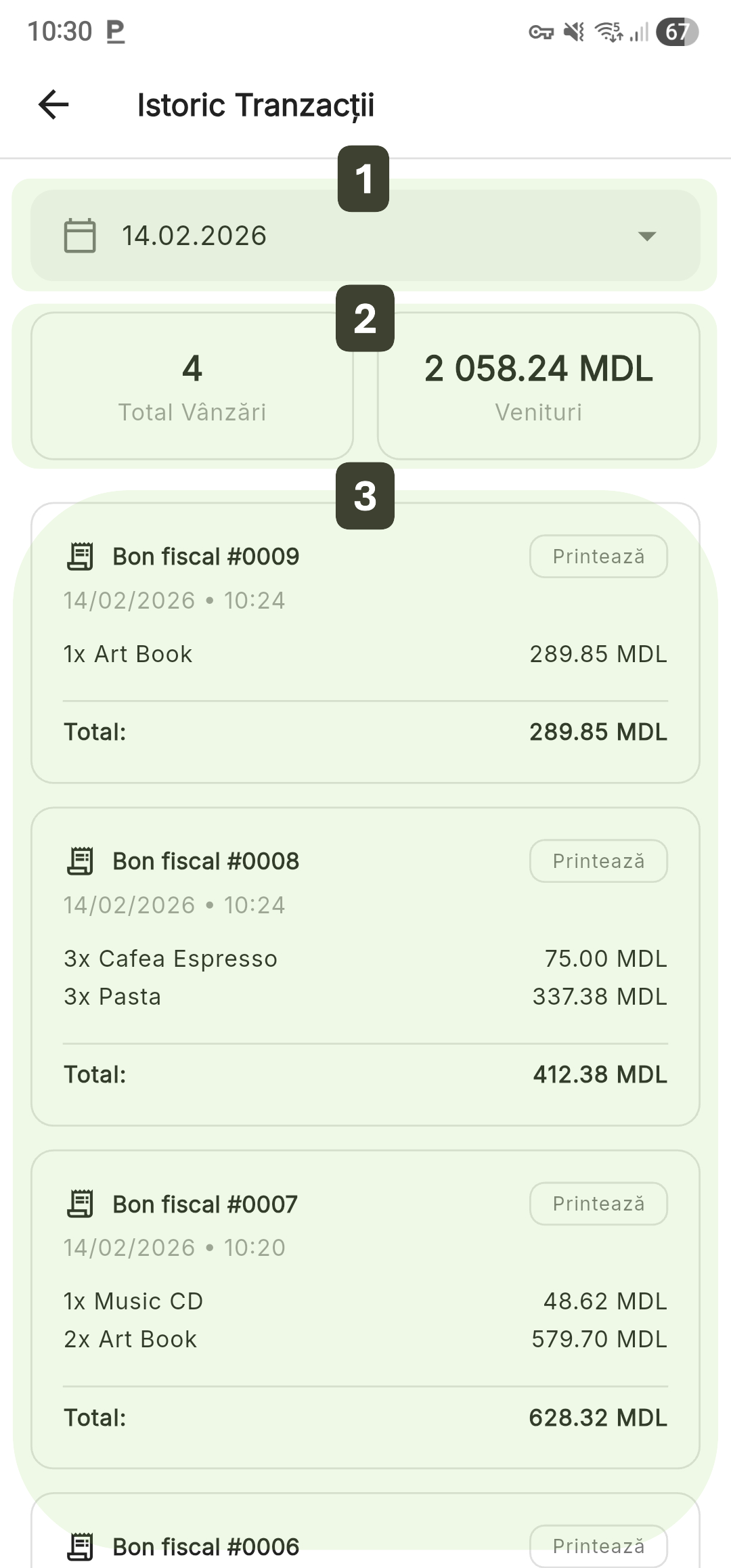Tap the back arrow icon
Image resolution: width=731 pixels, height=1568 pixels.
tap(53, 105)
